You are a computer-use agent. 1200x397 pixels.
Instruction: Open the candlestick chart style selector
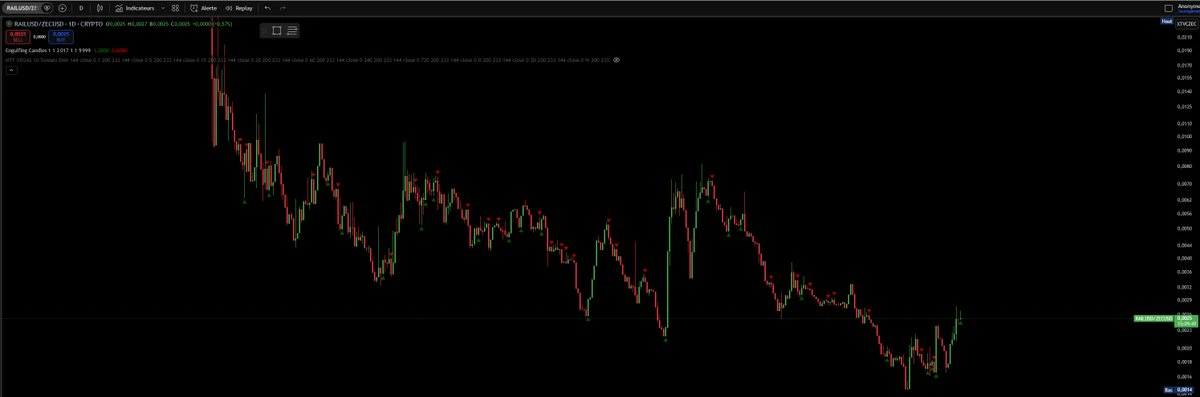[x=100, y=7]
